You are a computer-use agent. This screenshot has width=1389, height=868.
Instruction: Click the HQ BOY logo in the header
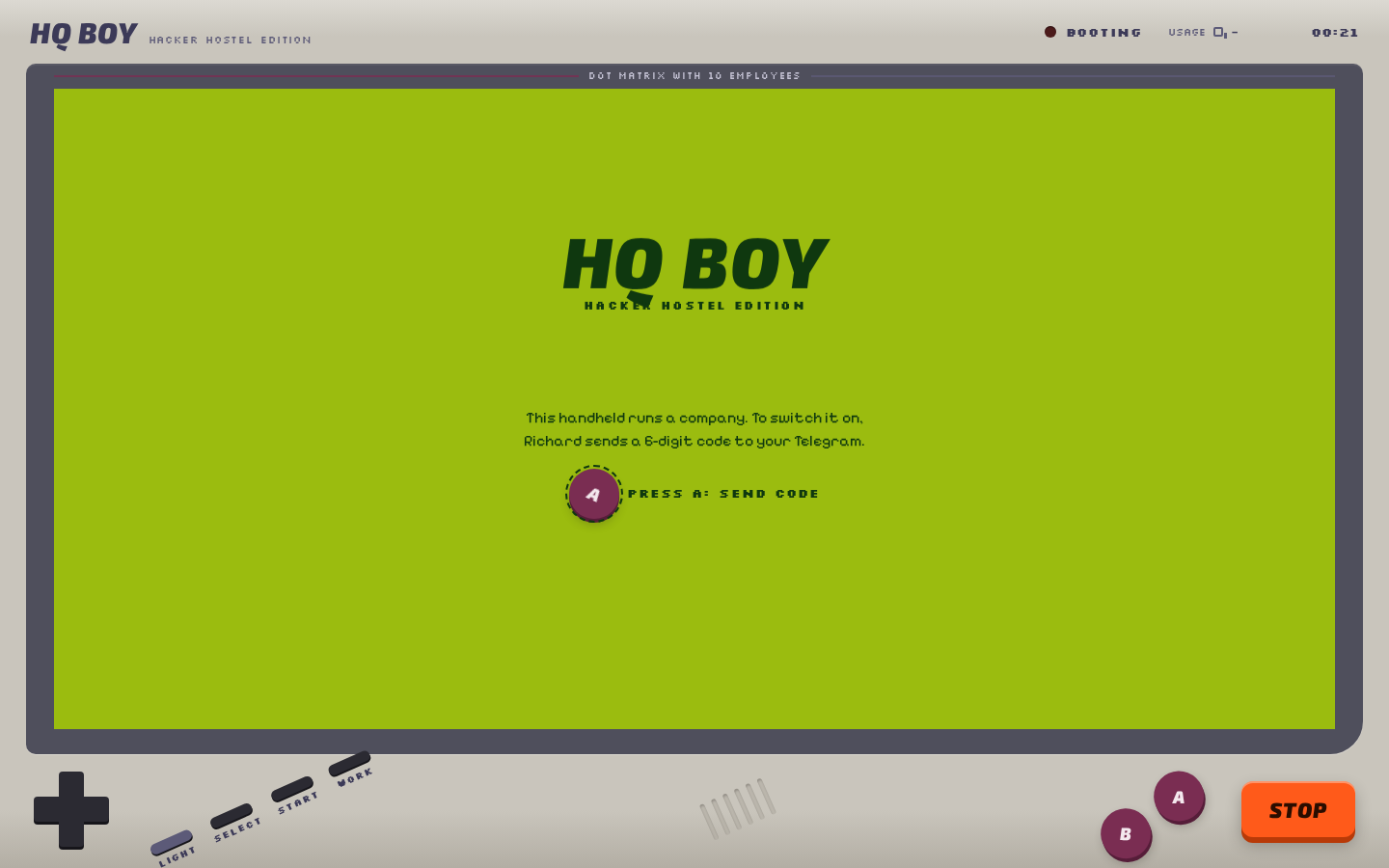[84, 36]
